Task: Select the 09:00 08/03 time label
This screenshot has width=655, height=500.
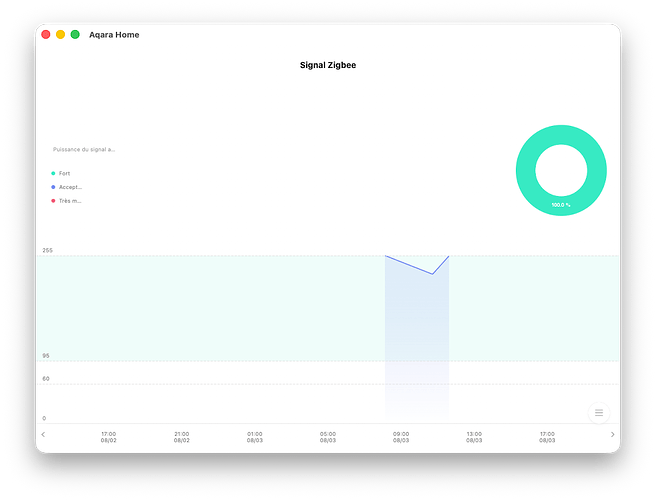Action: pyautogui.click(x=401, y=437)
